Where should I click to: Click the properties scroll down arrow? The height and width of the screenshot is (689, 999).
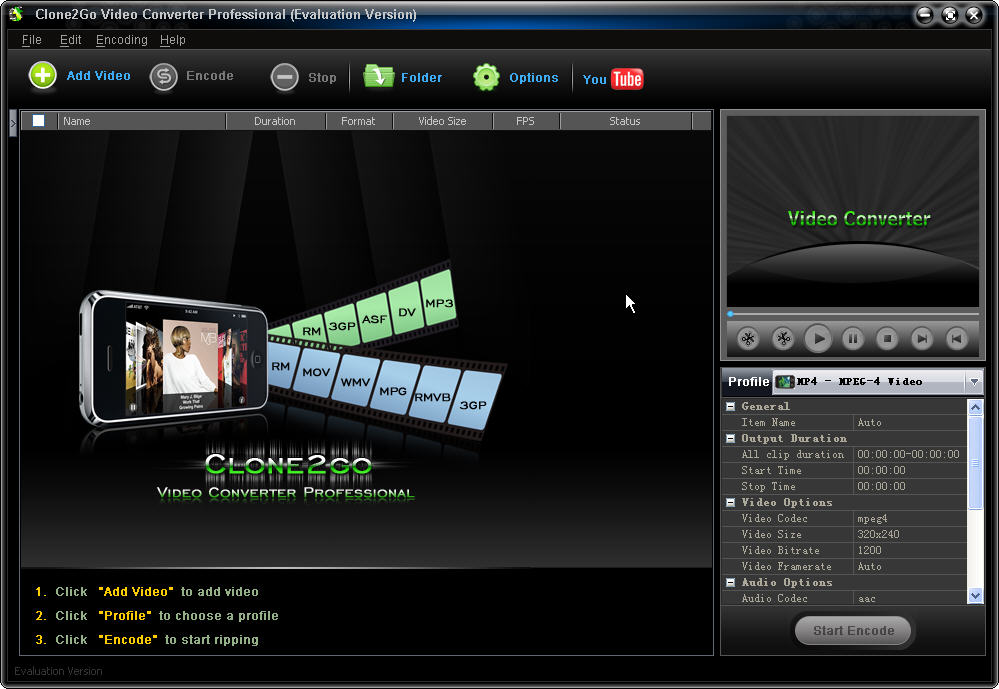[x=975, y=596]
